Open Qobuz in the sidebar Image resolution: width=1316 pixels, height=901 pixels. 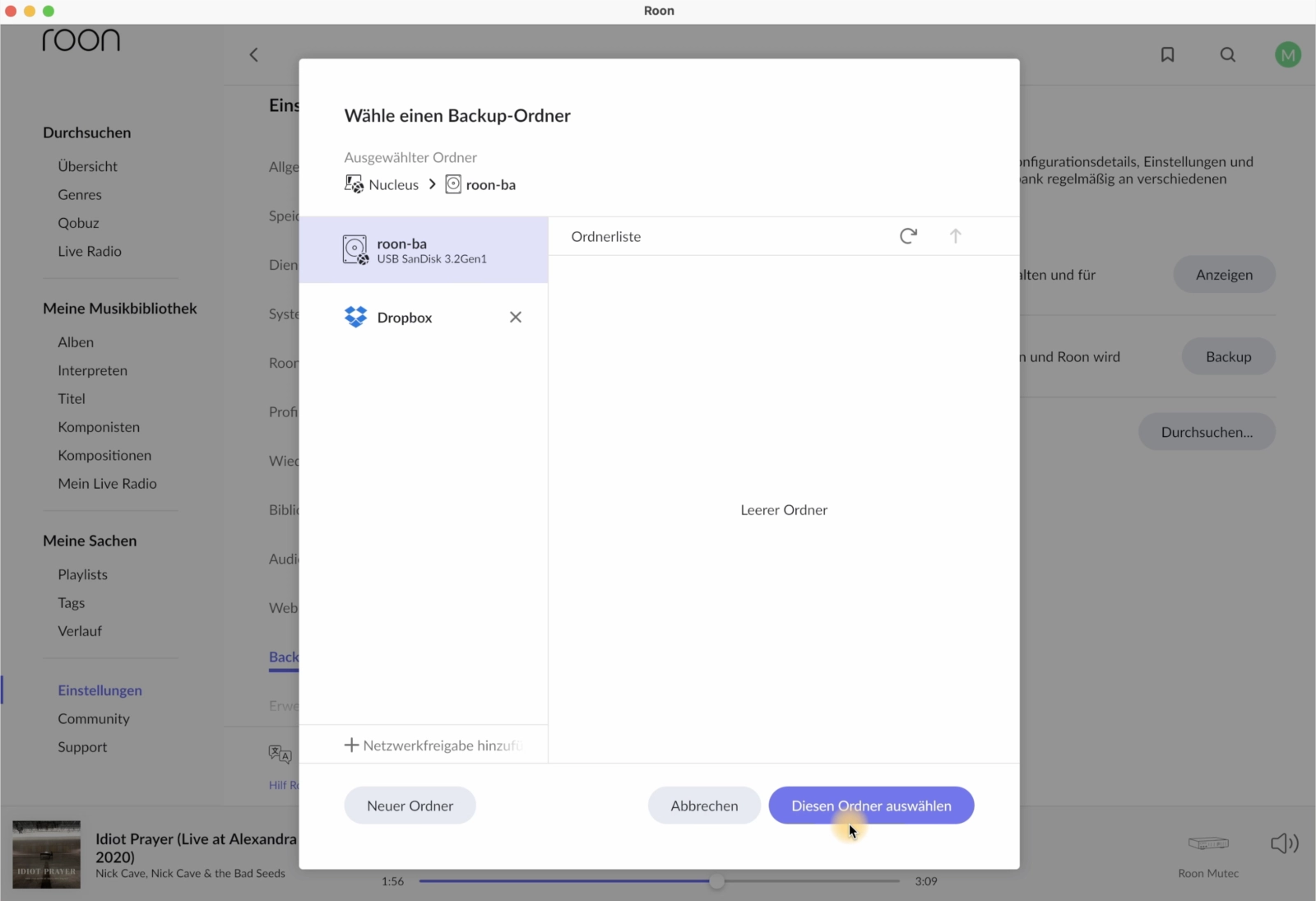pos(78,223)
